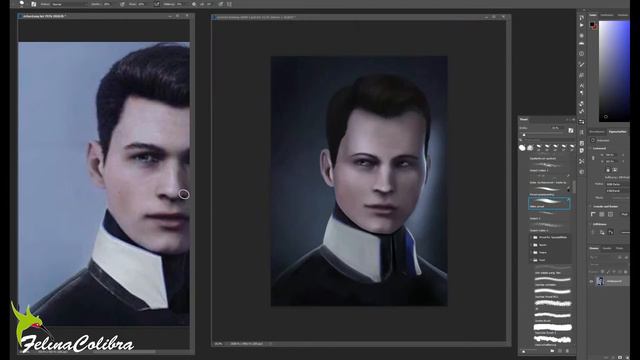This screenshot has height=360, width=640.
Task: Toggle rulers icon in Properties panel
Action: [593, 214]
